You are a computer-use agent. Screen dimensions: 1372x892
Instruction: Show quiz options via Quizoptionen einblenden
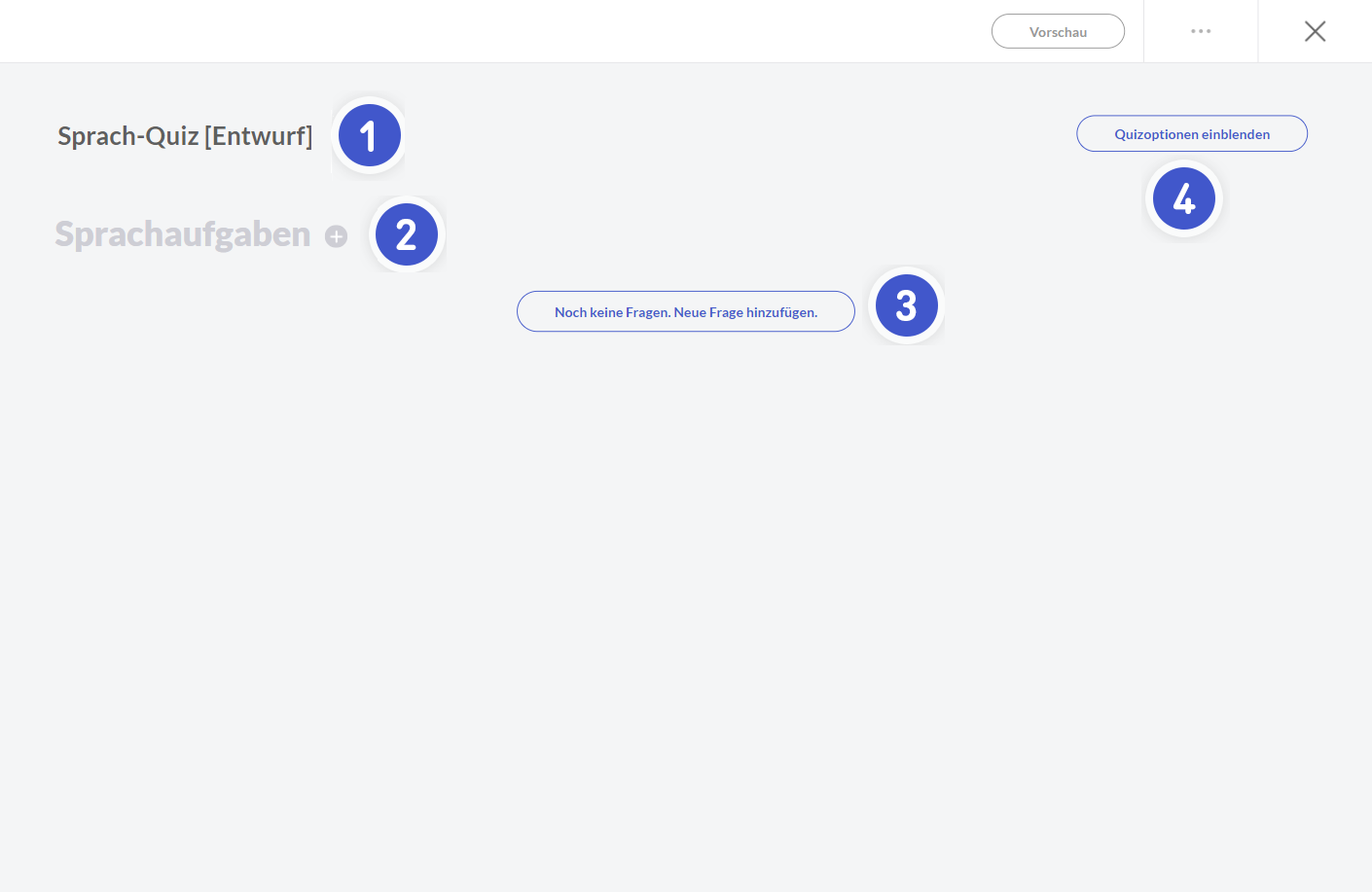1191,134
